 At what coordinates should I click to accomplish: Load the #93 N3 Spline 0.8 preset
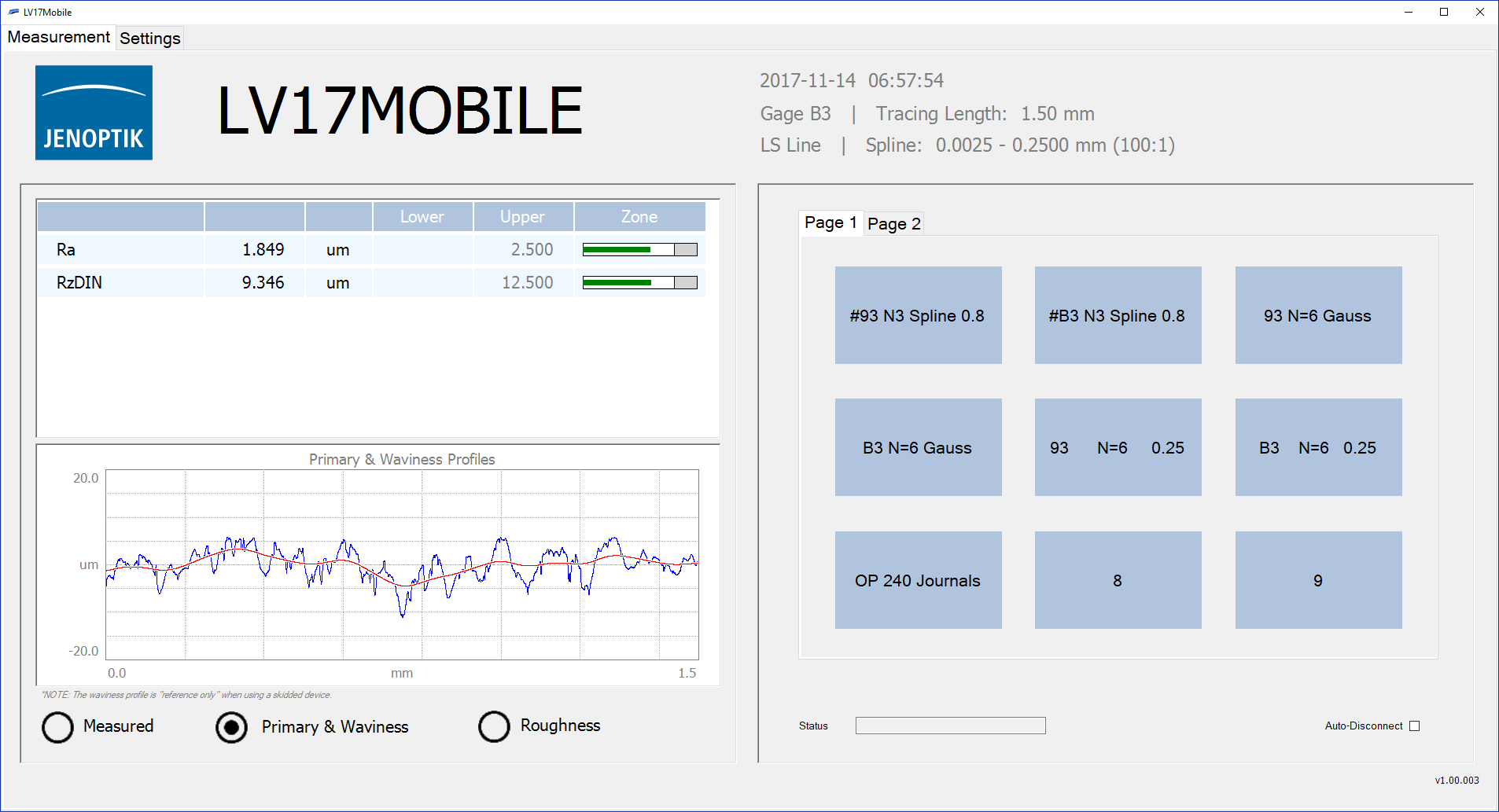pyautogui.click(x=918, y=315)
